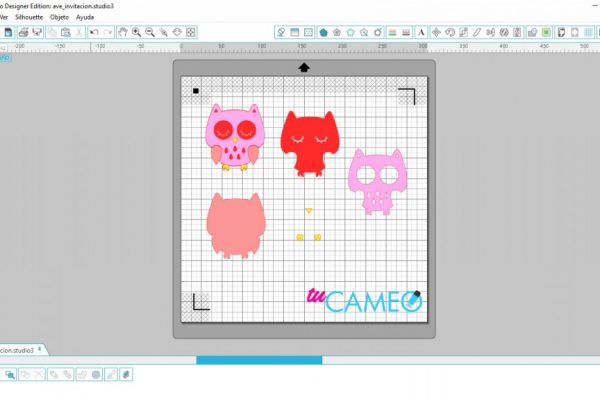Open the blank page panel icon
Screen dimensions: 600x400
click(575, 33)
